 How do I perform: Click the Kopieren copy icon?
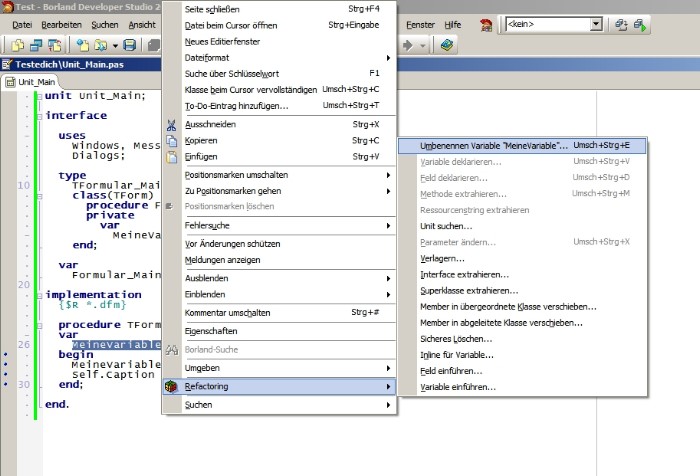click(171, 141)
